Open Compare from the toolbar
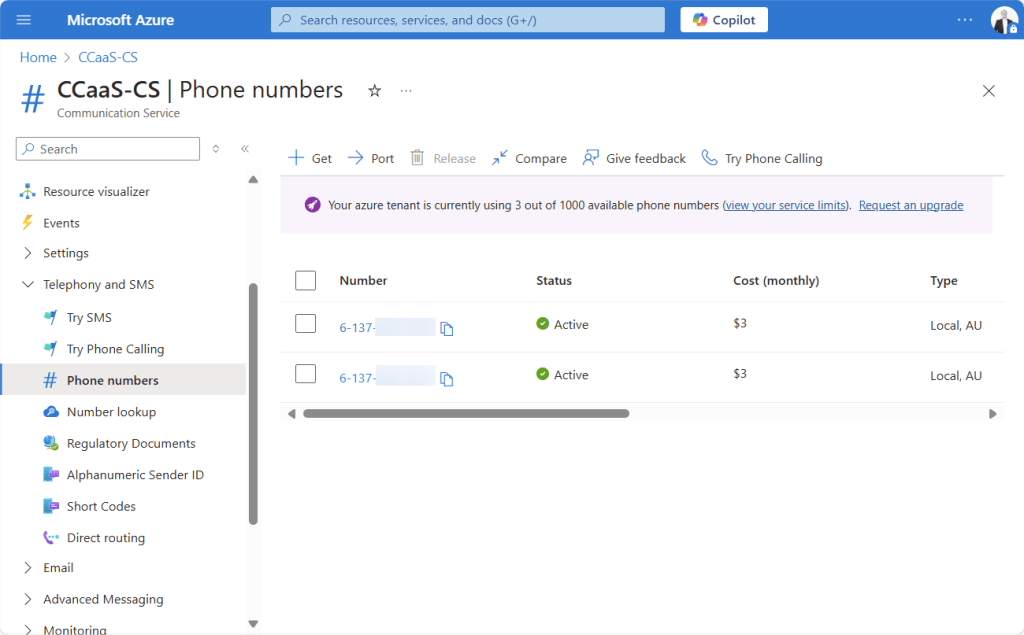The image size is (1024, 635). (x=529, y=158)
